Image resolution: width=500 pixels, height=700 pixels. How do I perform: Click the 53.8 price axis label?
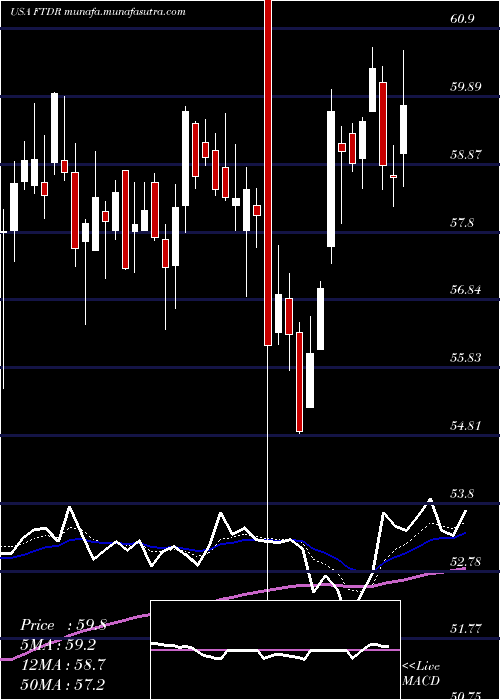[462, 493]
